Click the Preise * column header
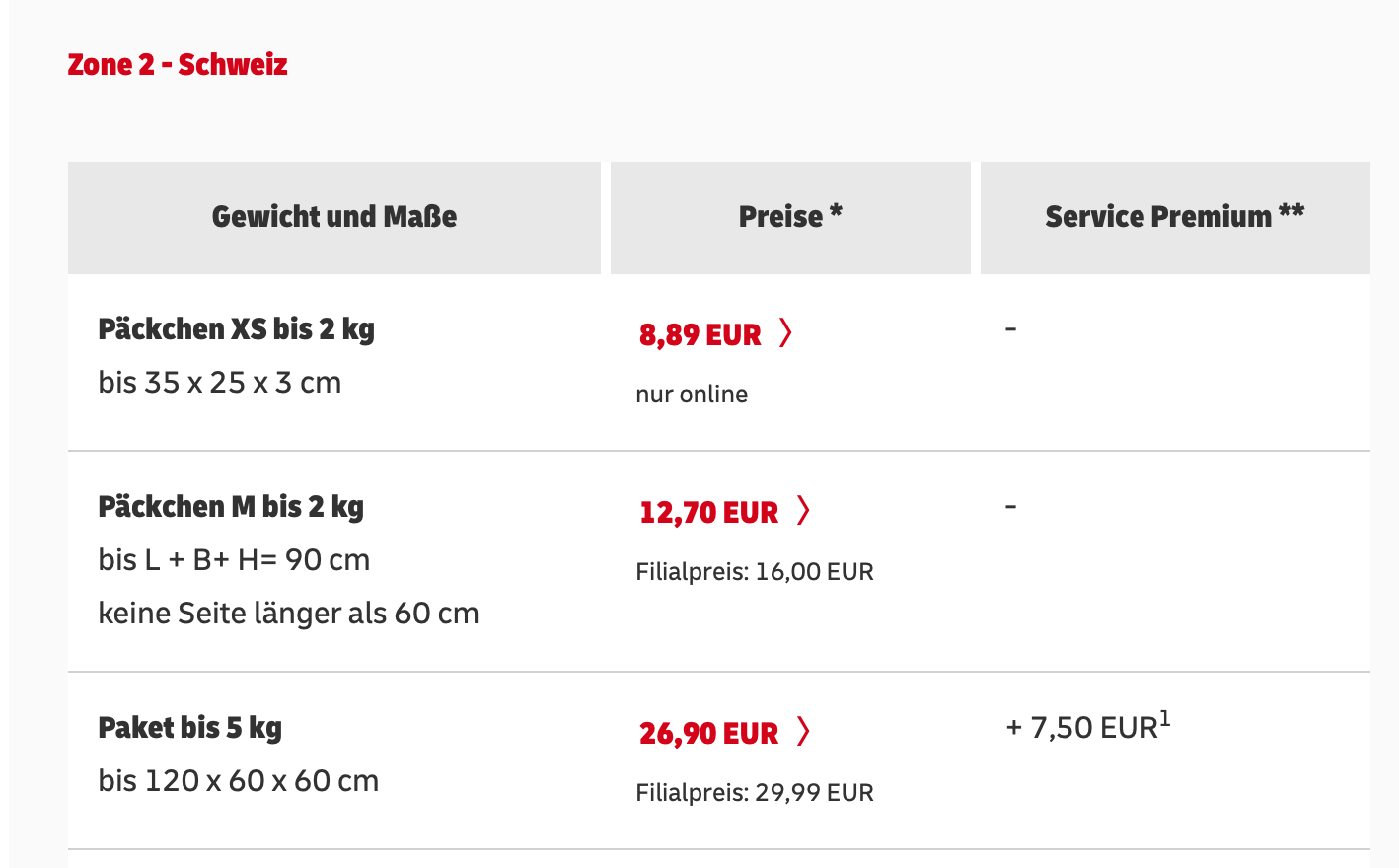The width and height of the screenshot is (1399, 868). [790, 217]
